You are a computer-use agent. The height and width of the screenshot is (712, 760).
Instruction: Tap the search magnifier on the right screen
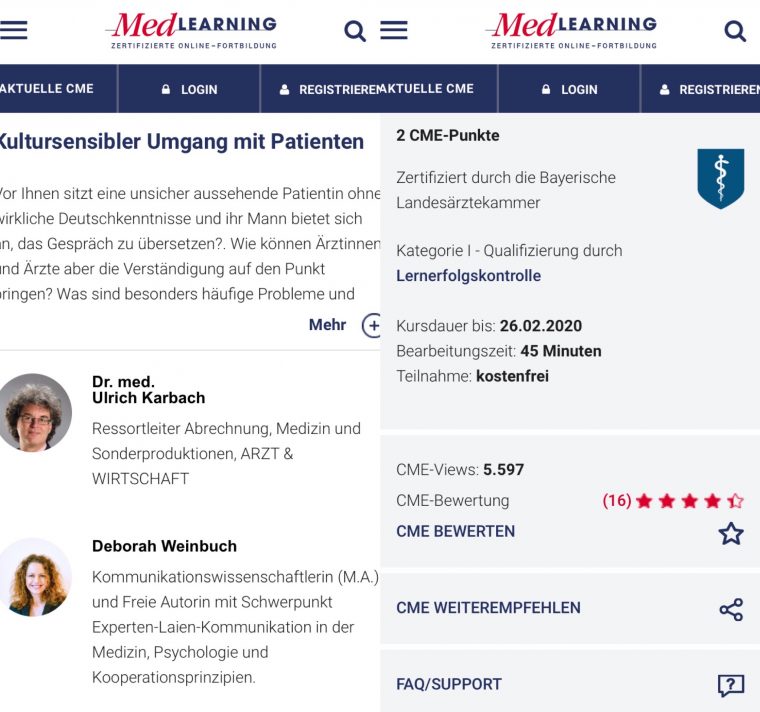pos(735,31)
